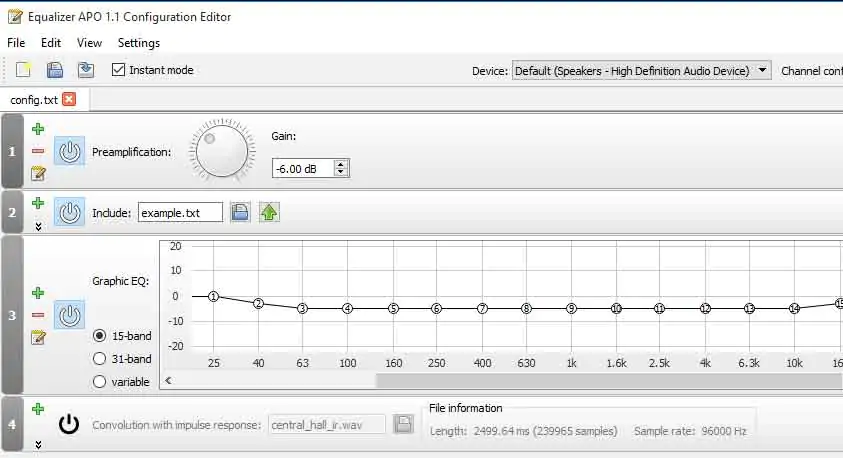Select the 31-band radio button
This screenshot has width=843, height=458.
[x=99, y=359]
